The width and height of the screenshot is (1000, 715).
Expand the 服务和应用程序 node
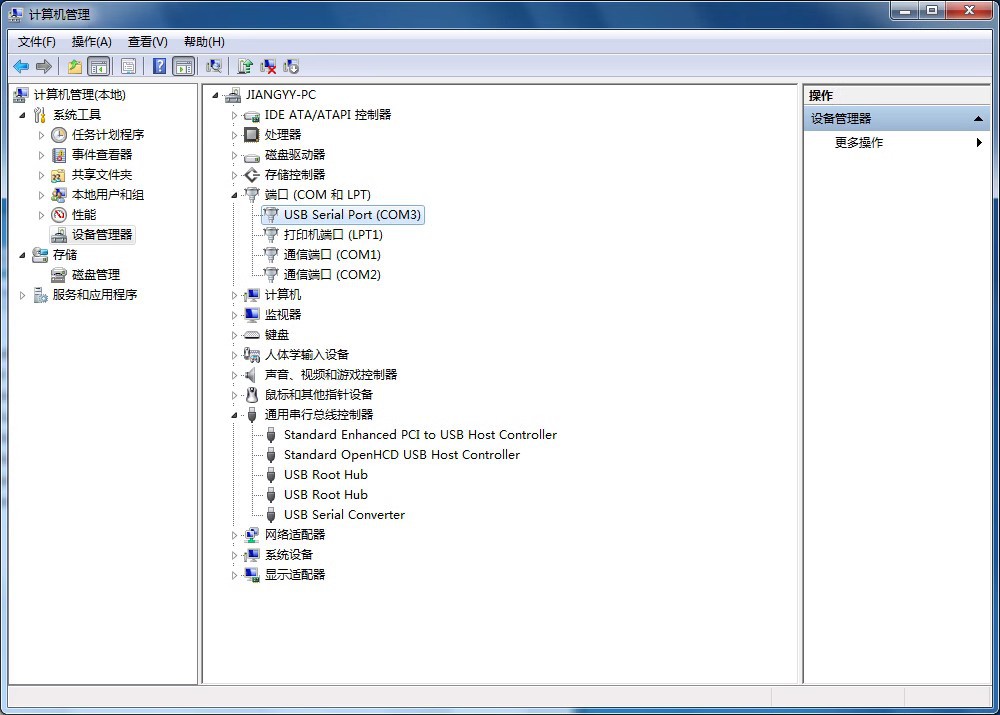pos(22,295)
